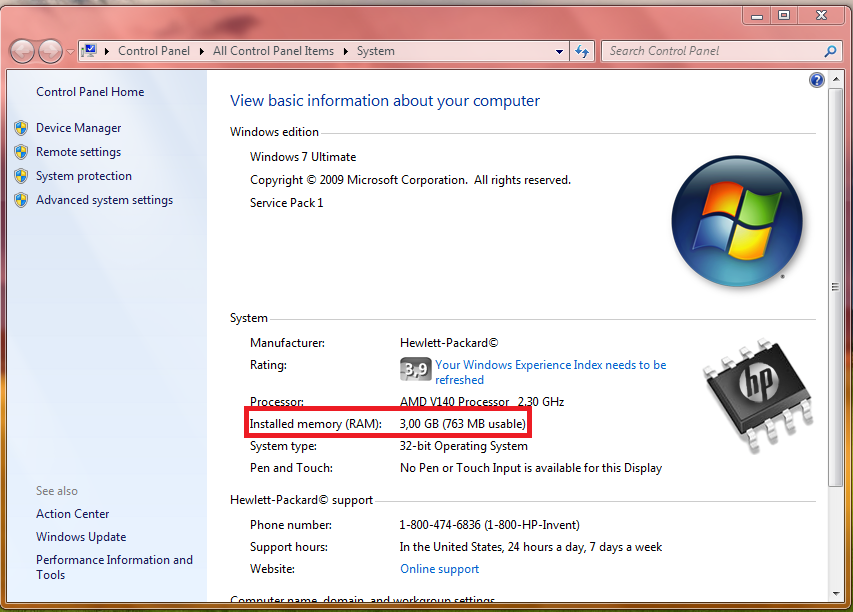Open Advanced system settings link
853x612 pixels.
(x=104, y=200)
